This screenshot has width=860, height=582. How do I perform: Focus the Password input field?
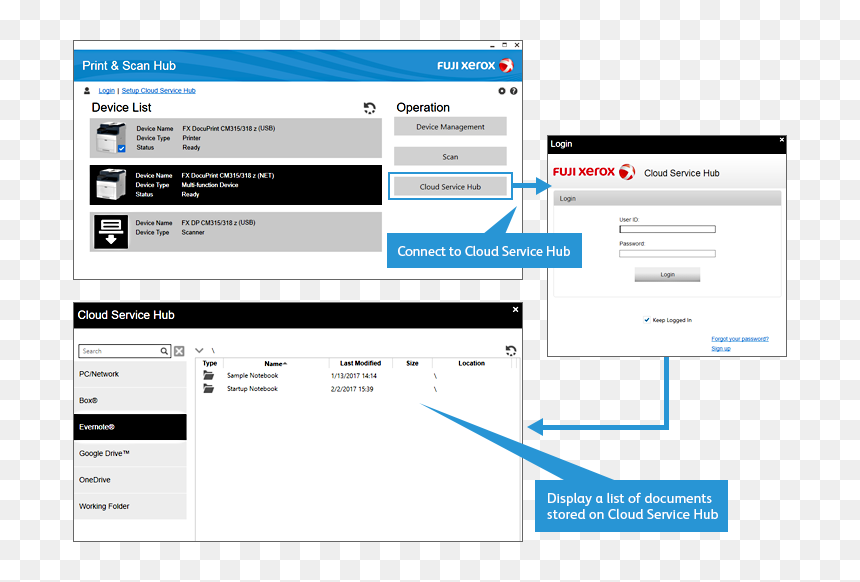(667, 253)
